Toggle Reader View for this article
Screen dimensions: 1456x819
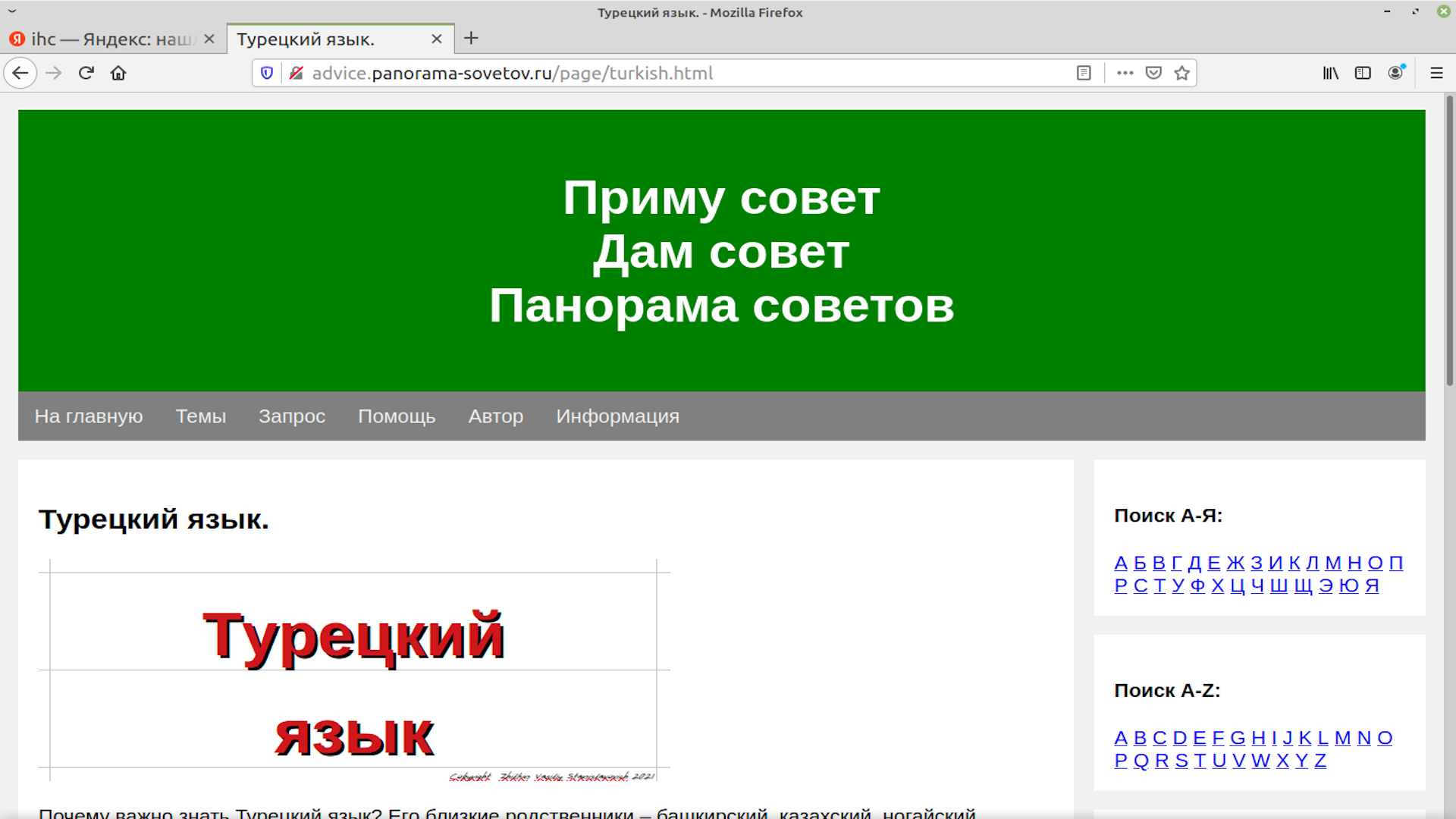point(1084,73)
